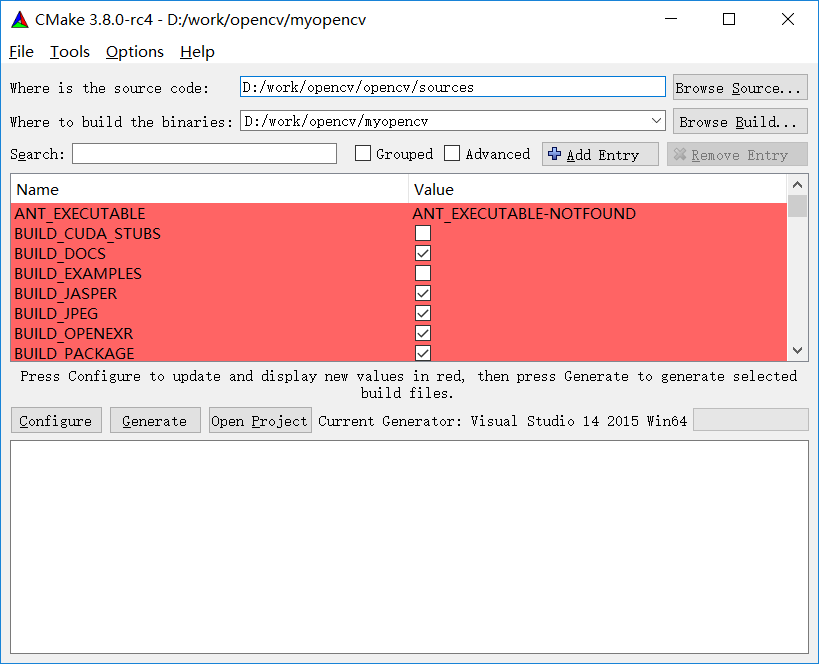The image size is (819, 664).
Task: Expand the build binaries path dropdown
Action: 657,121
